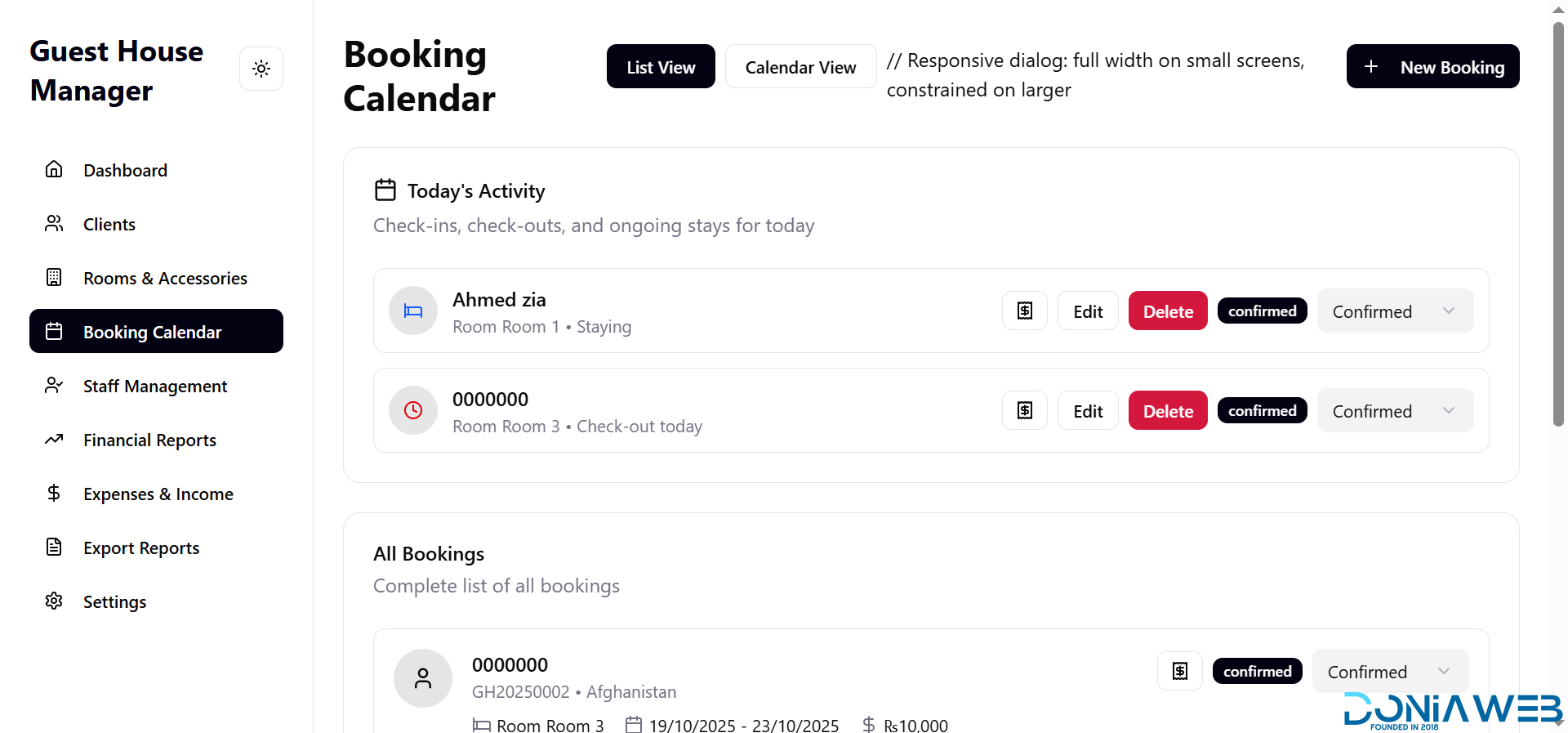The image size is (1568, 733).
Task: Open invoice icon for Ahmed zia booking
Action: pos(1024,311)
